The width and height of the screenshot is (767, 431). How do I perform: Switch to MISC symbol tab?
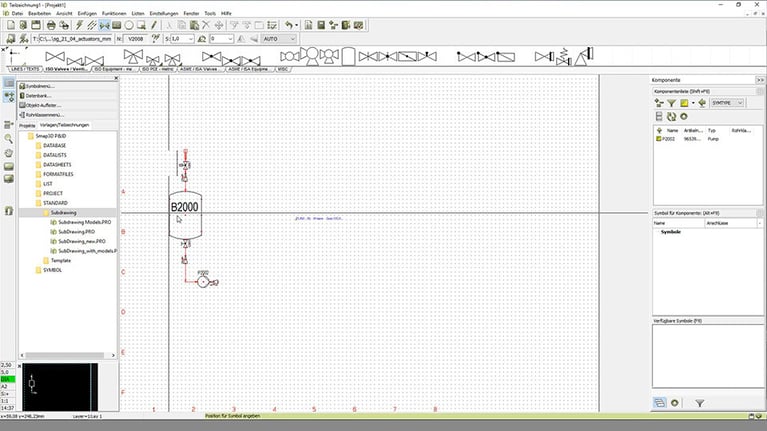click(283, 69)
